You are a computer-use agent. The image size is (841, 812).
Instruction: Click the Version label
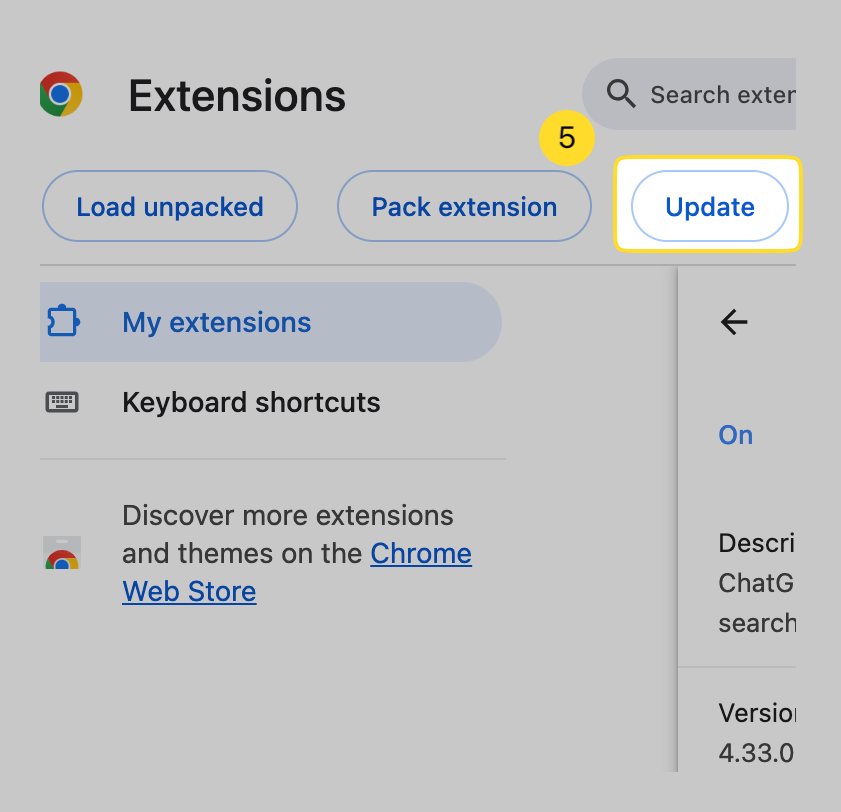tap(757, 713)
